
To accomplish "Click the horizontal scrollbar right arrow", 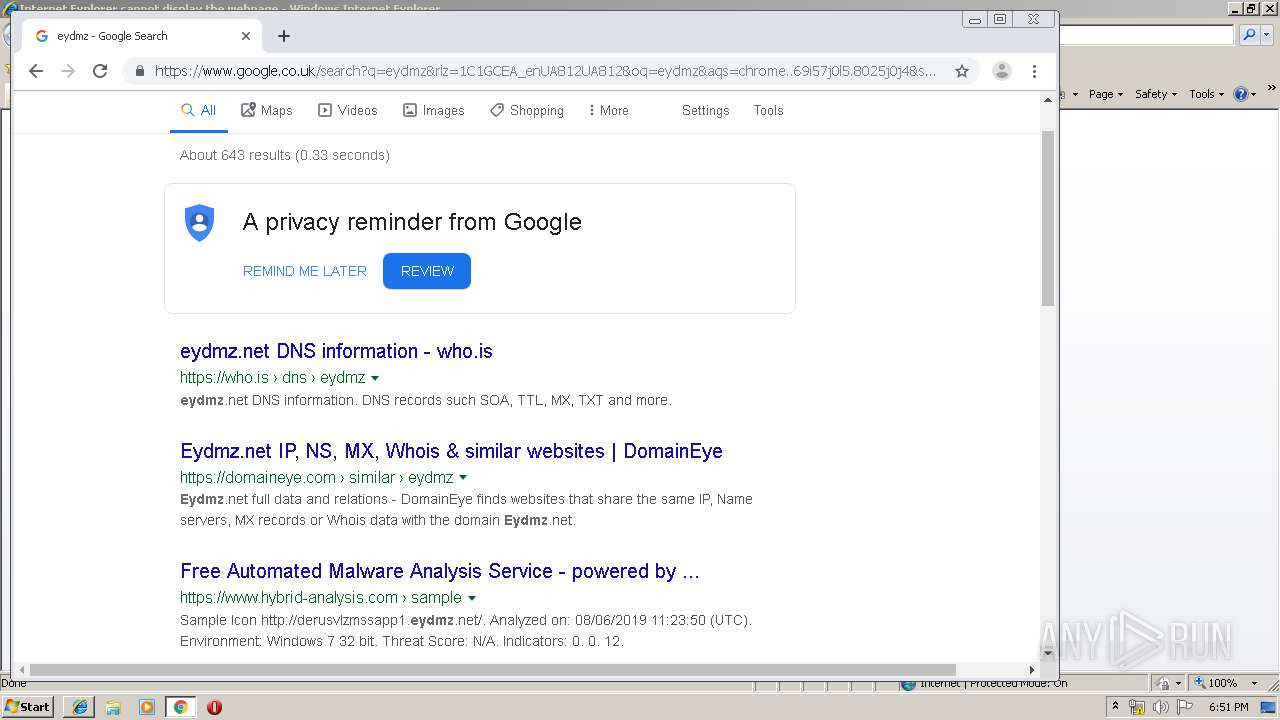I will (x=1032, y=670).
